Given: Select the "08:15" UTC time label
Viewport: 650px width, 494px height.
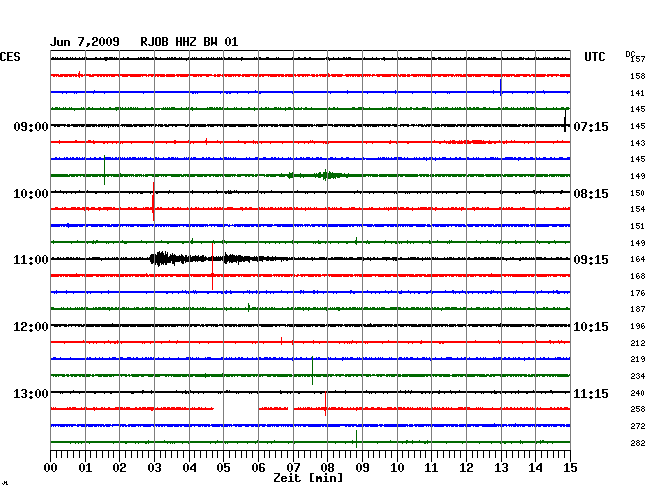Looking at the screenshot, I should (x=591, y=194).
